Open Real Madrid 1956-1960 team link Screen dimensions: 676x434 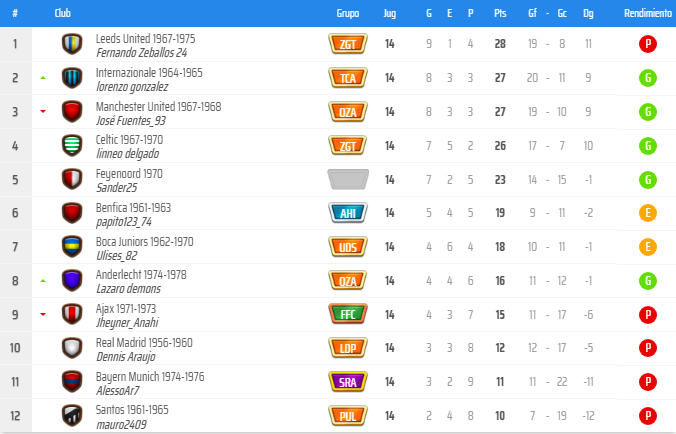tap(144, 343)
